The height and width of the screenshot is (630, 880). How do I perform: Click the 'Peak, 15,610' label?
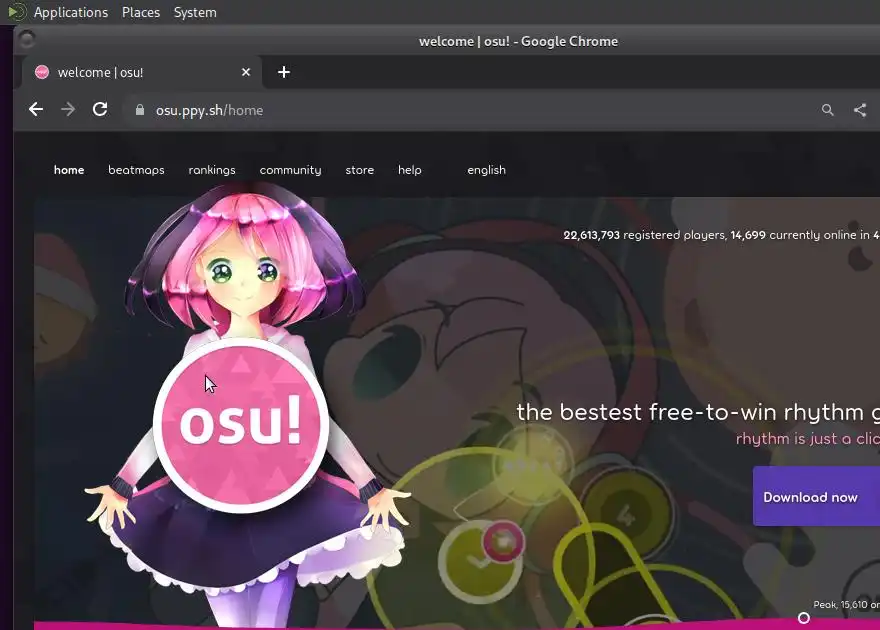click(840, 604)
